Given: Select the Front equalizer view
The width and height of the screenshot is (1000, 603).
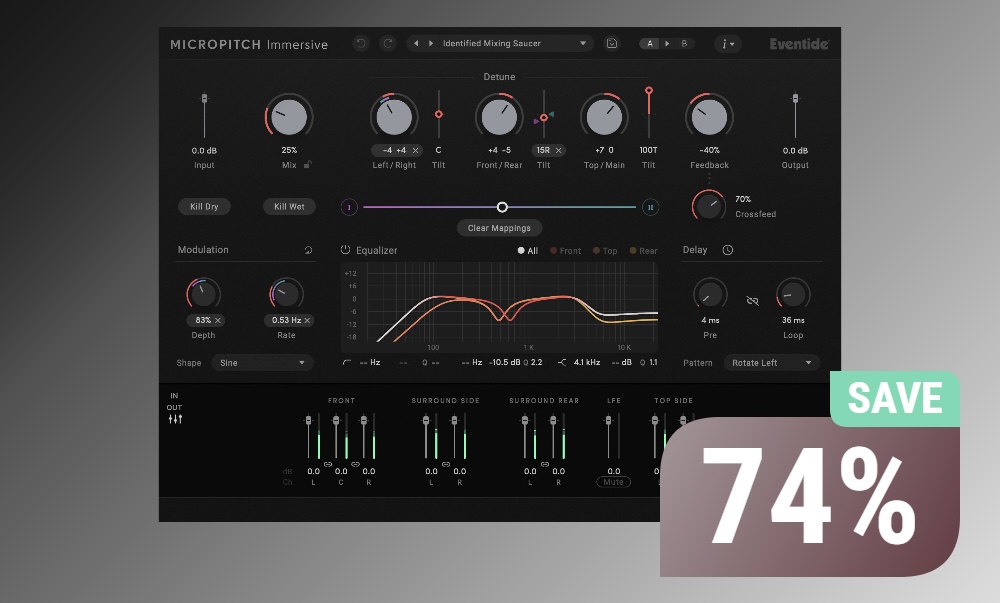Looking at the screenshot, I should point(566,251).
